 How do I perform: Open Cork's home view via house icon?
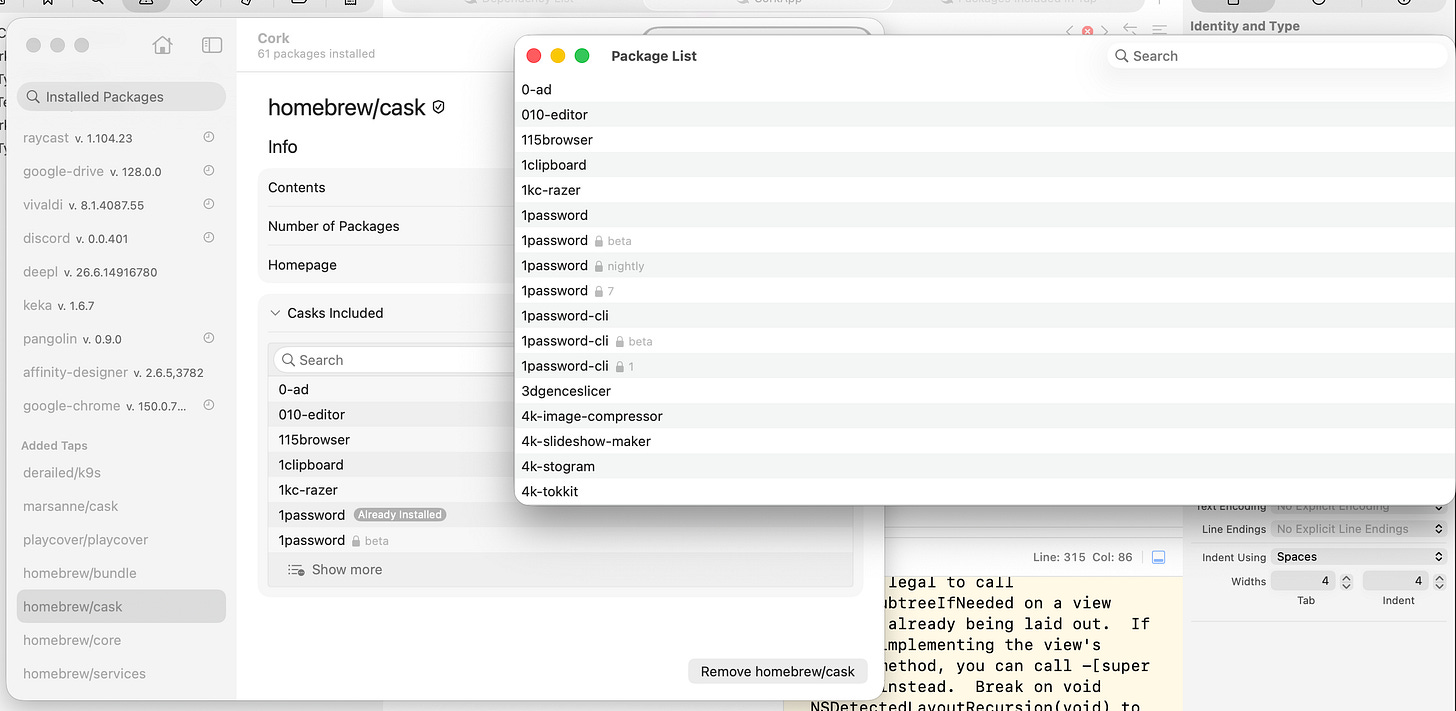[162, 45]
